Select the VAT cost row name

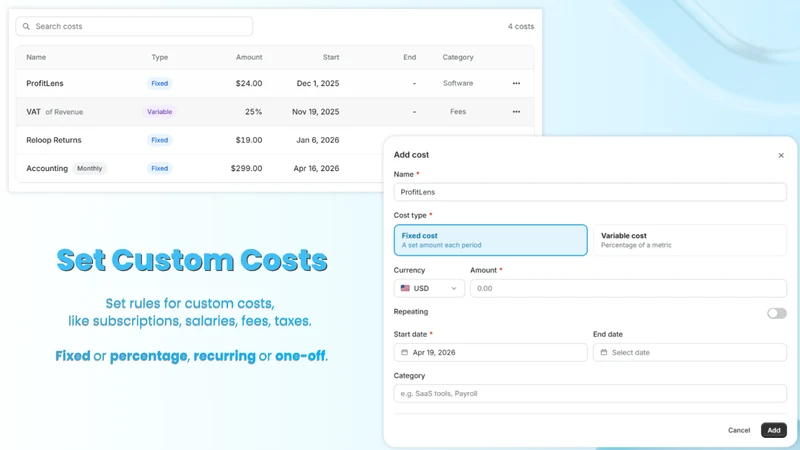[x=34, y=112]
